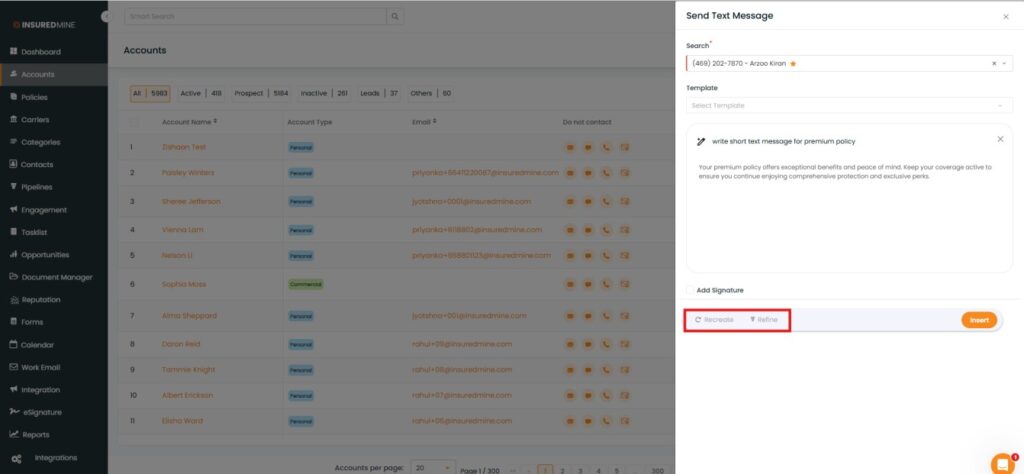1024x474 pixels.
Task: Click the smart search magnifier icon
Action: tap(396, 17)
